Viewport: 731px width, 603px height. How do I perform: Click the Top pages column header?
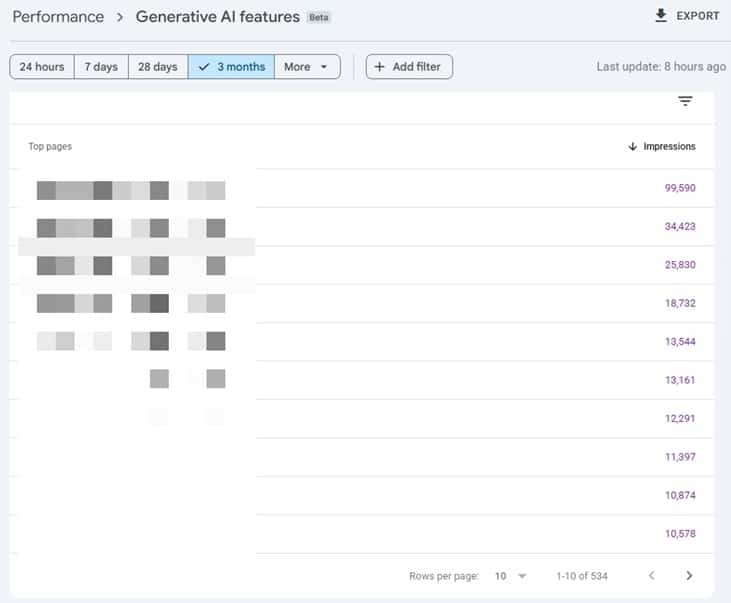coord(50,146)
